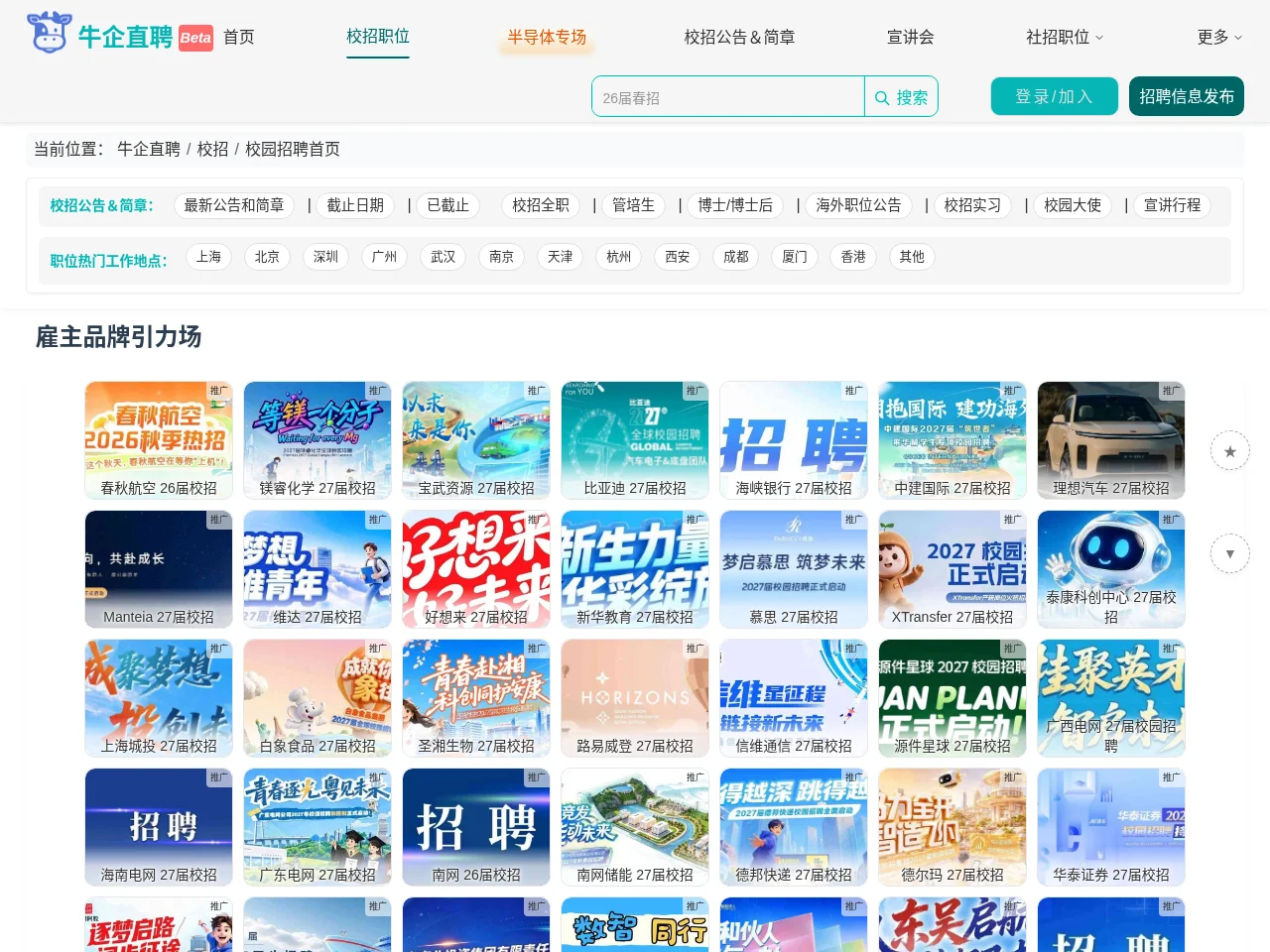Go to 首页 in the navigation

tap(239, 37)
